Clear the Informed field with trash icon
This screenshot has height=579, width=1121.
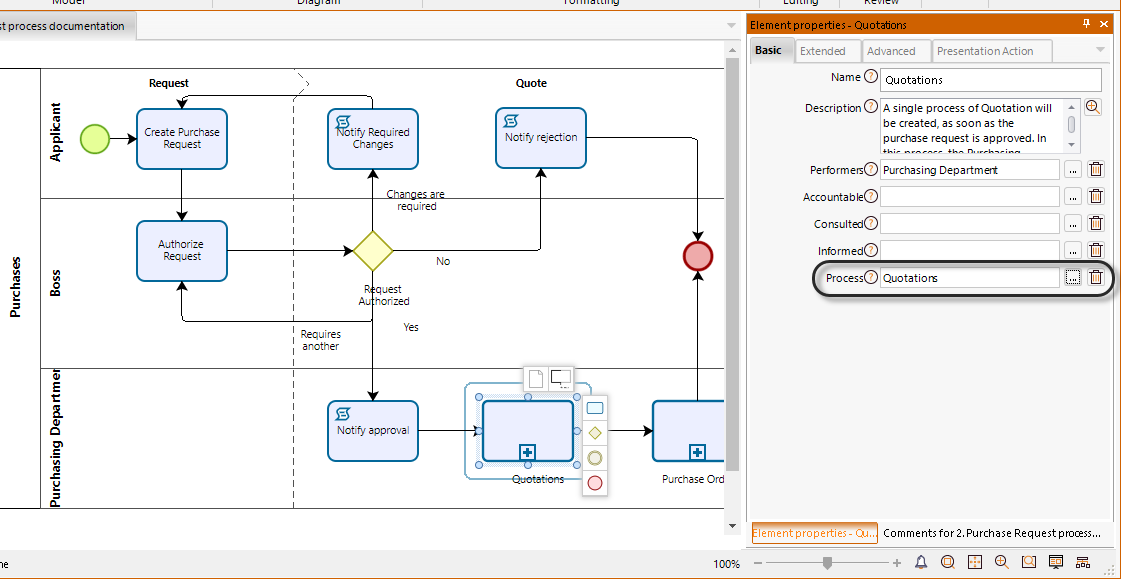tap(1095, 250)
